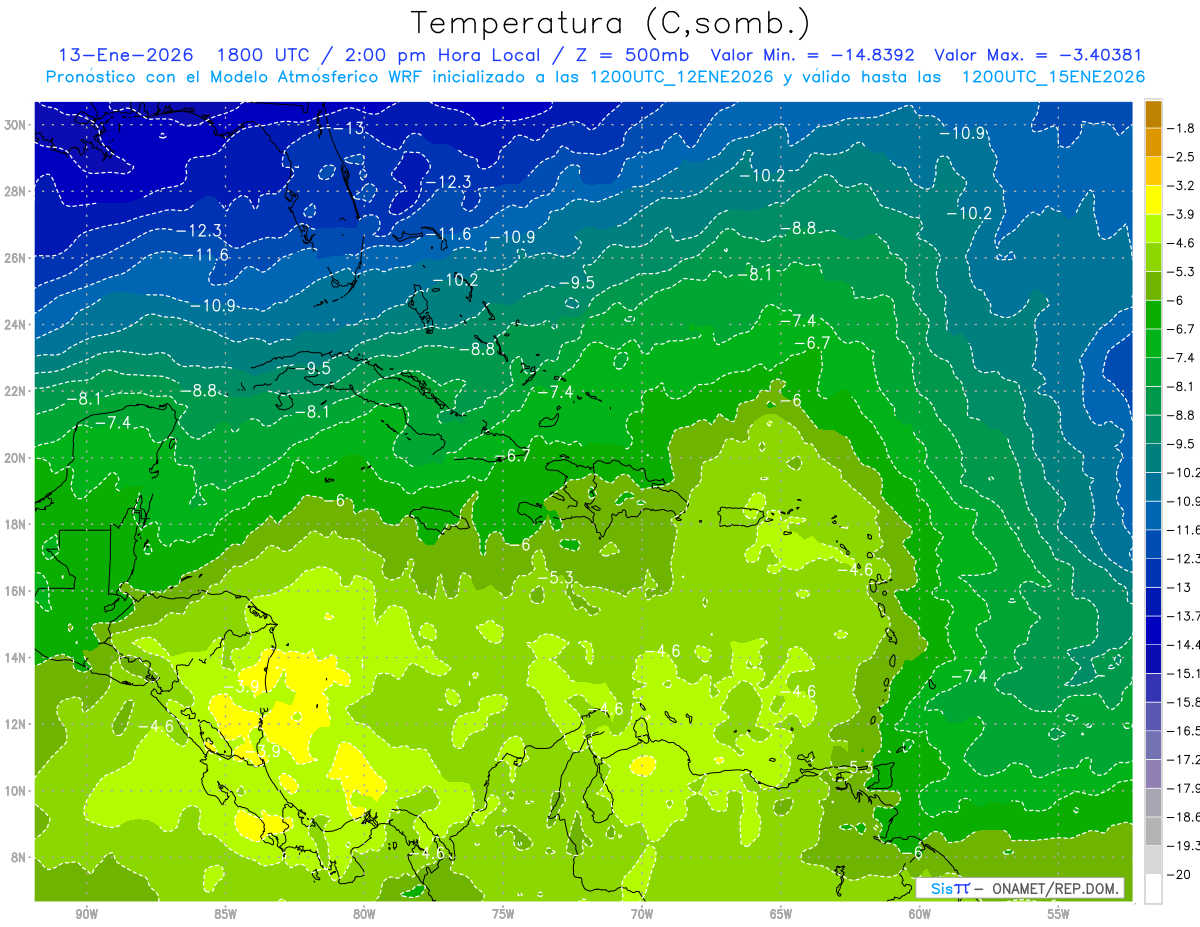Click the '13-Ene-2026' date text
The width and height of the screenshot is (1200, 927).
[125, 55]
